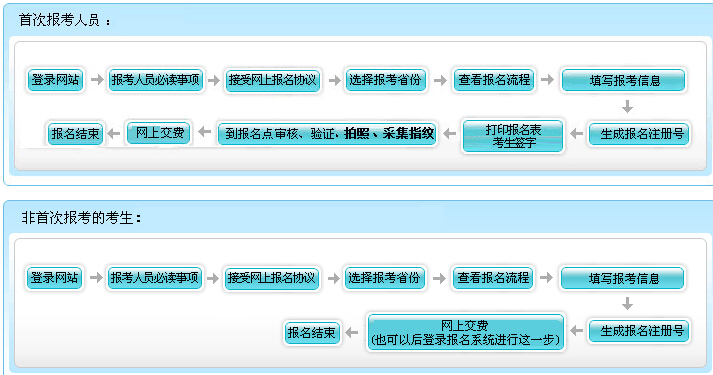Select the 首次报考人员： section heading
The width and height of the screenshot is (713, 375).
pos(65,20)
